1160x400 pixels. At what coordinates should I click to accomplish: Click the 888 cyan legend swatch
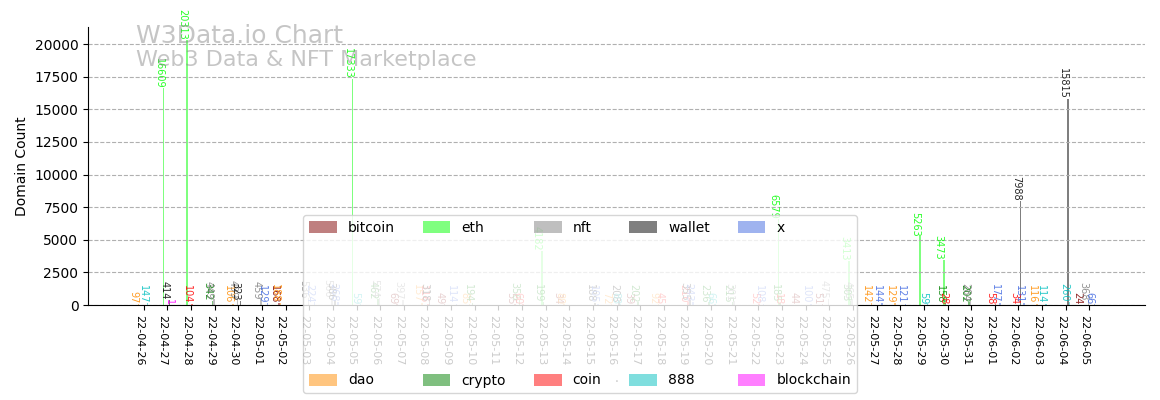click(x=643, y=380)
